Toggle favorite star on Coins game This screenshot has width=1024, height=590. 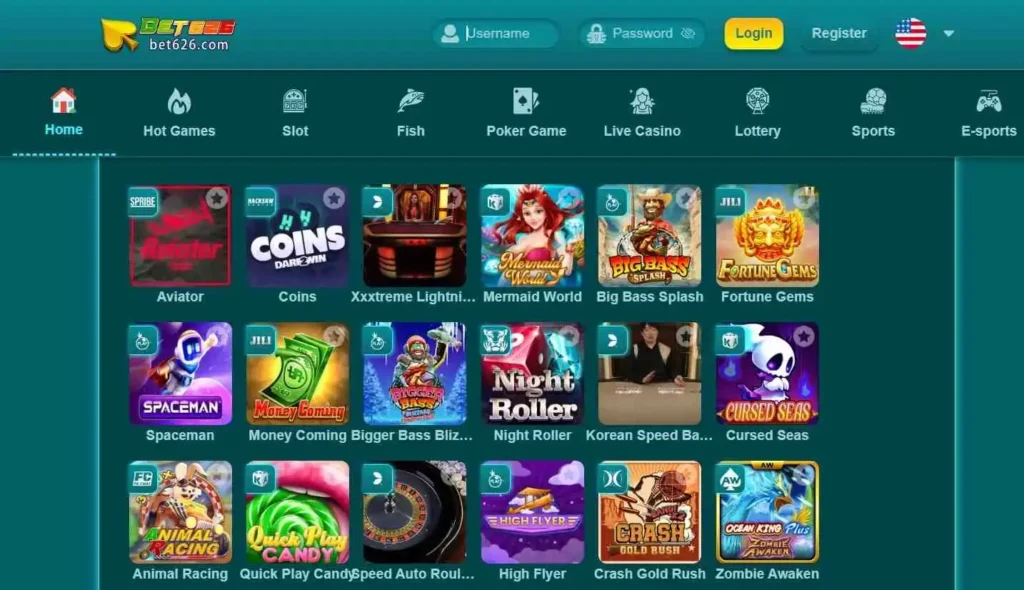(334, 198)
